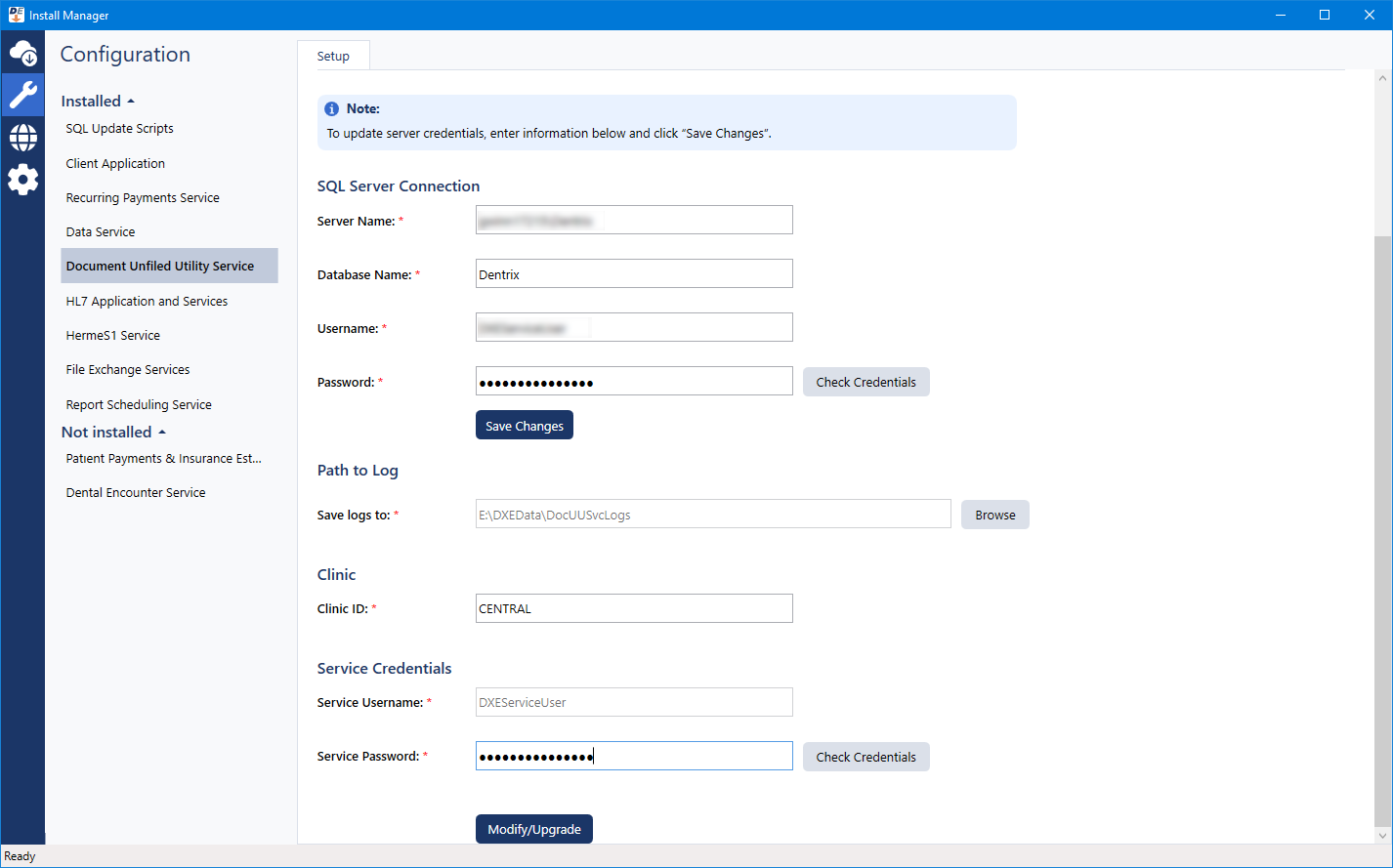The width and height of the screenshot is (1393, 868).
Task: Click the Database Name input field
Action: click(633, 275)
